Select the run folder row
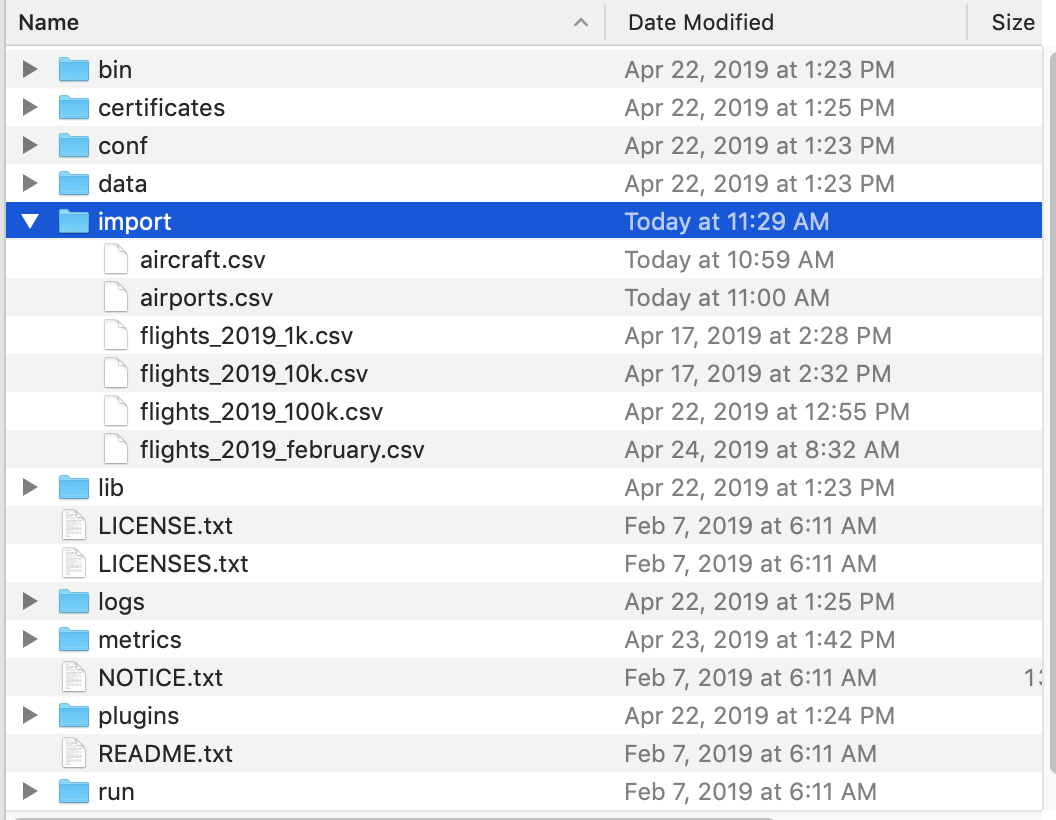The image size is (1056, 820). (116, 792)
